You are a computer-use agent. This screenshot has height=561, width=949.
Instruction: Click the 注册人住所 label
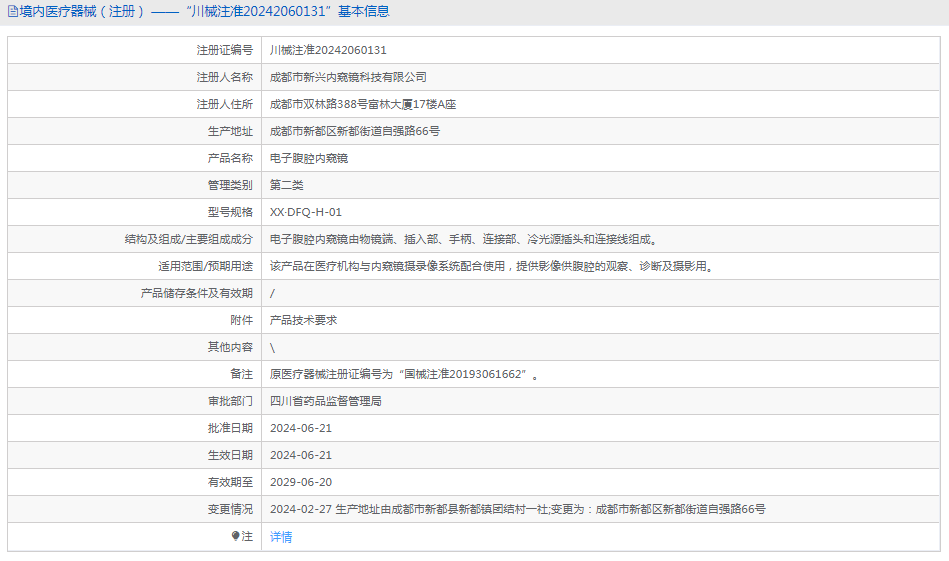pos(225,104)
